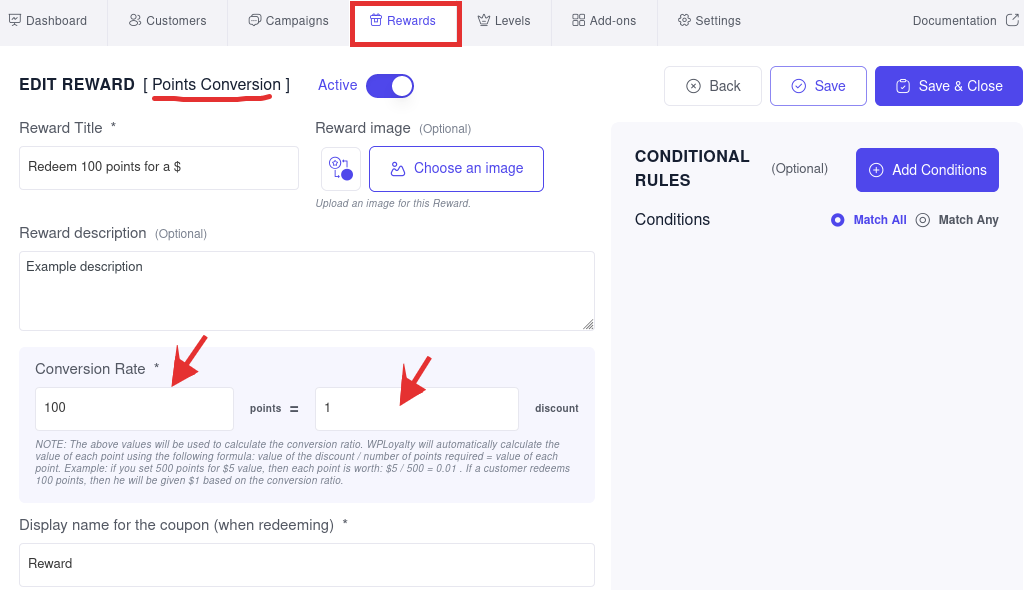Screen dimensions: 1024x590
Task: Click the reward image preview thumbnail
Action: (x=341, y=169)
